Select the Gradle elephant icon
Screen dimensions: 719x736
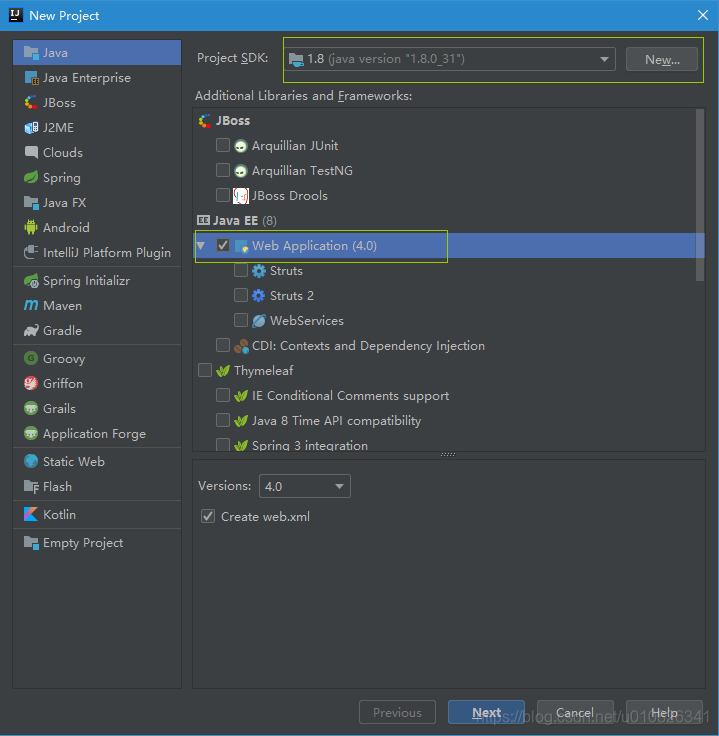pos(31,330)
